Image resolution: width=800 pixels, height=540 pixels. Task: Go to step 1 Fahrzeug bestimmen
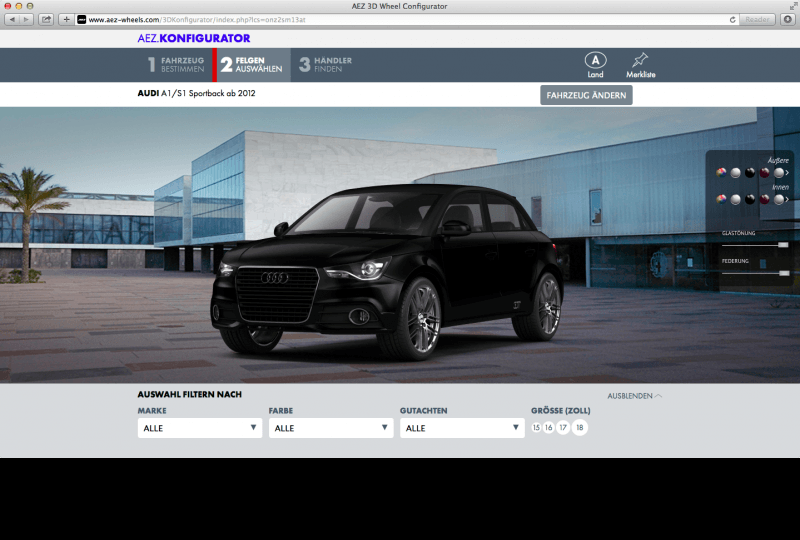click(176, 64)
